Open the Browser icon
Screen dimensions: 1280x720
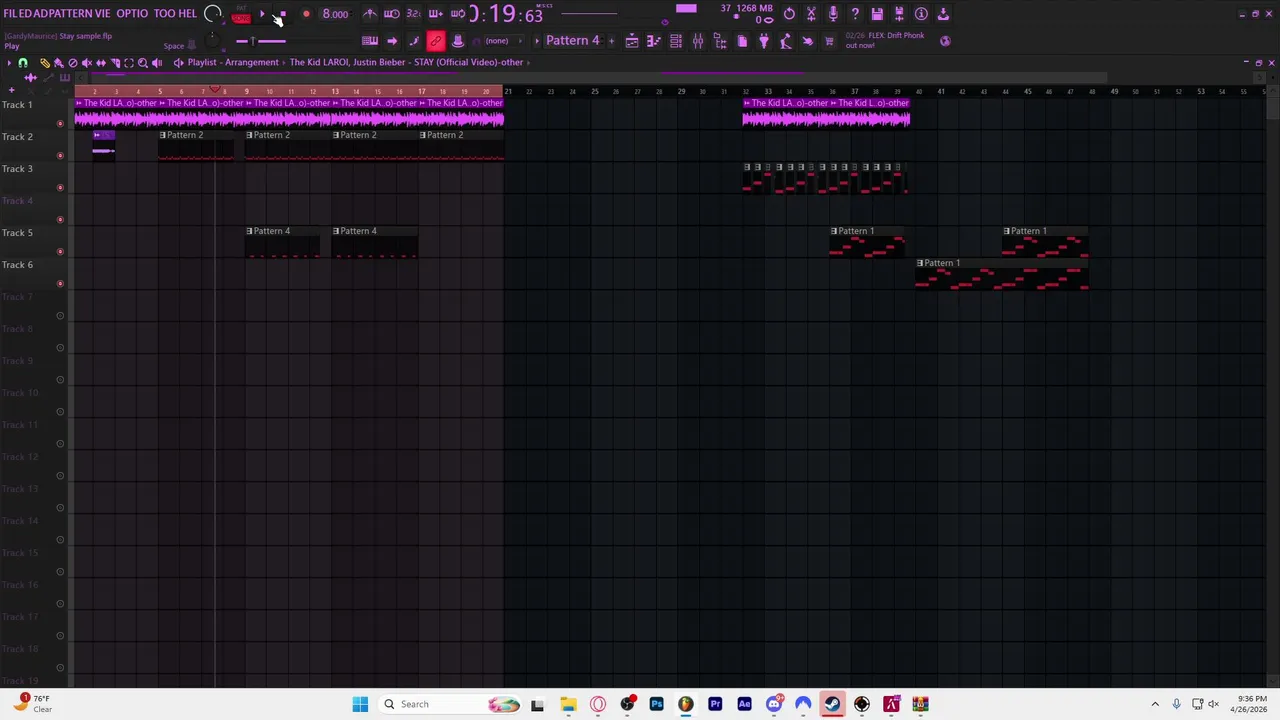click(x=720, y=41)
